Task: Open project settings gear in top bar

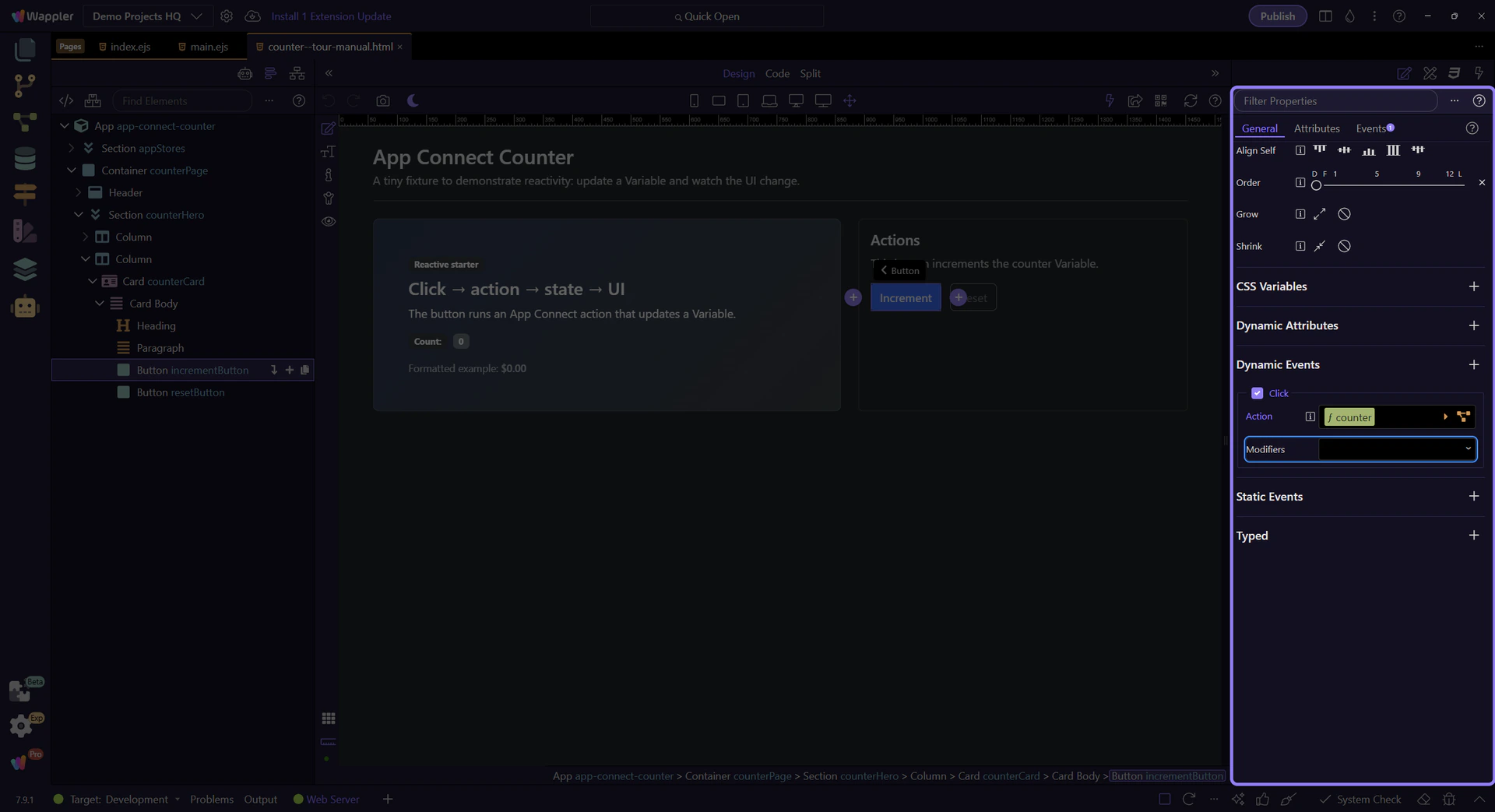Action: click(x=227, y=16)
